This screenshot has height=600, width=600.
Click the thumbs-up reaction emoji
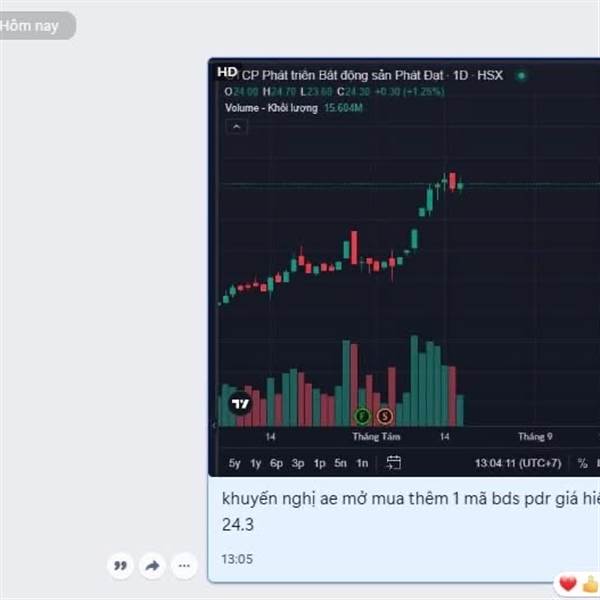(590, 584)
